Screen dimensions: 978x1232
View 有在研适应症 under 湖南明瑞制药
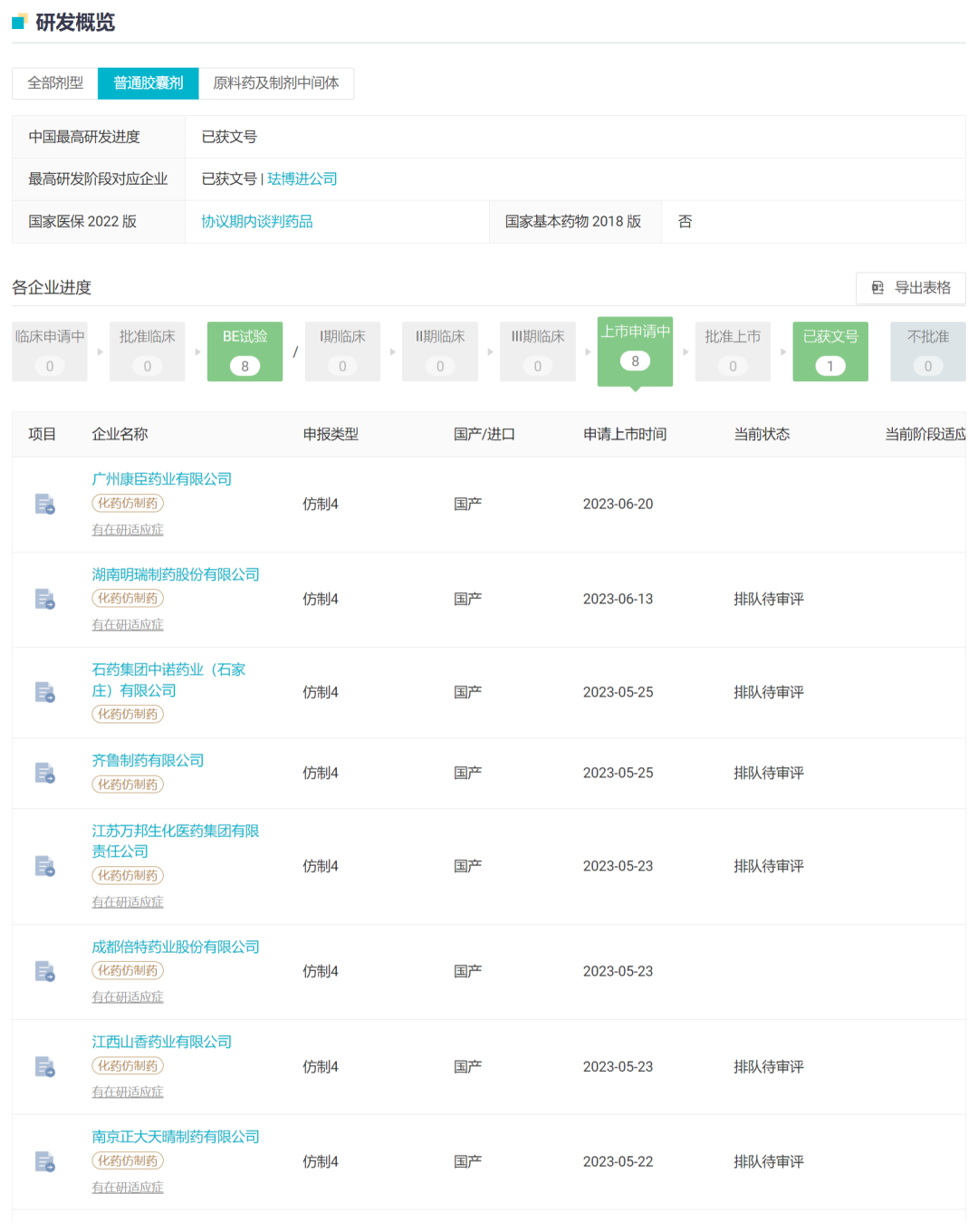click(x=128, y=624)
